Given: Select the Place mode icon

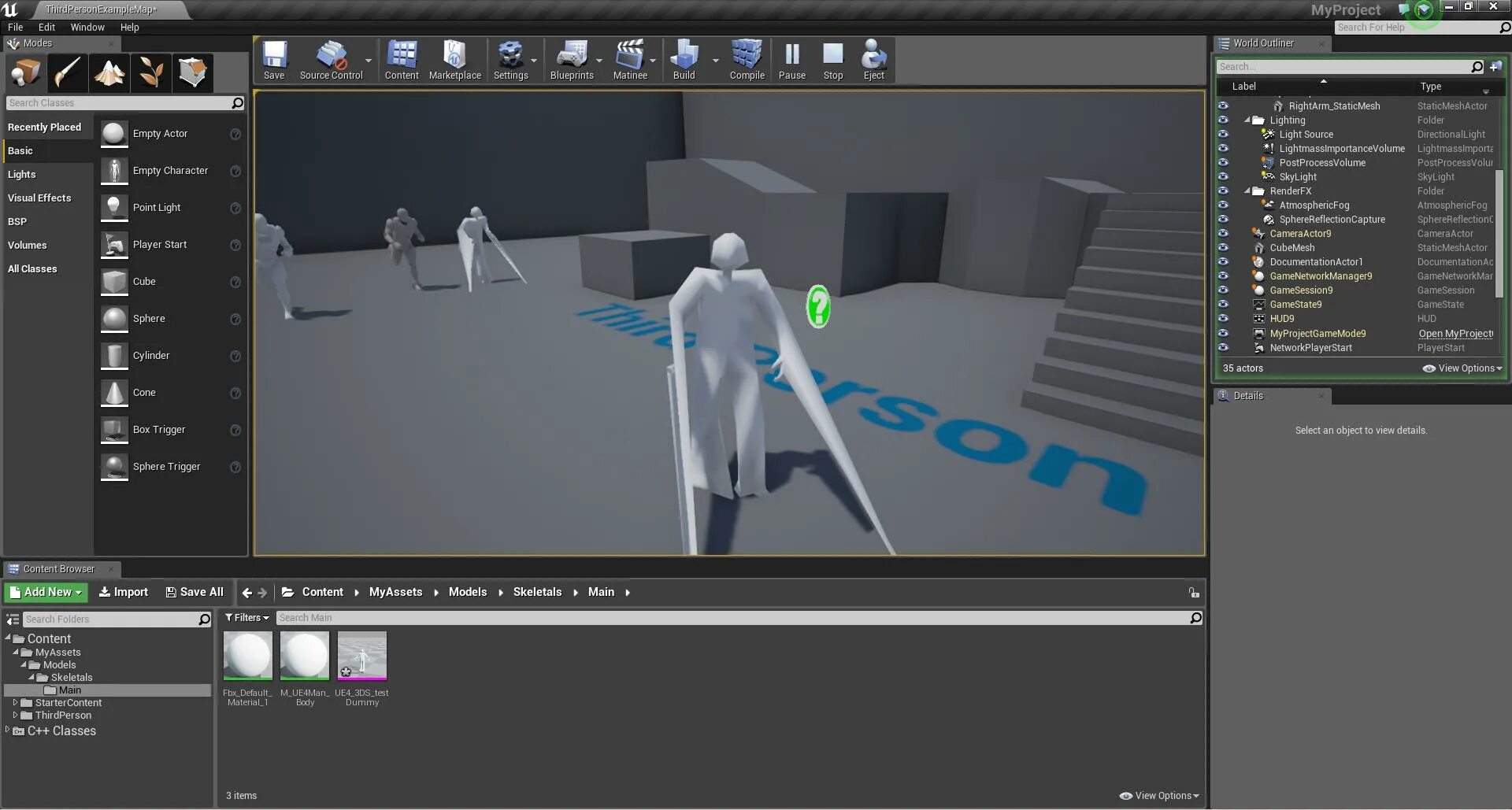Looking at the screenshot, I should click(25, 73).
